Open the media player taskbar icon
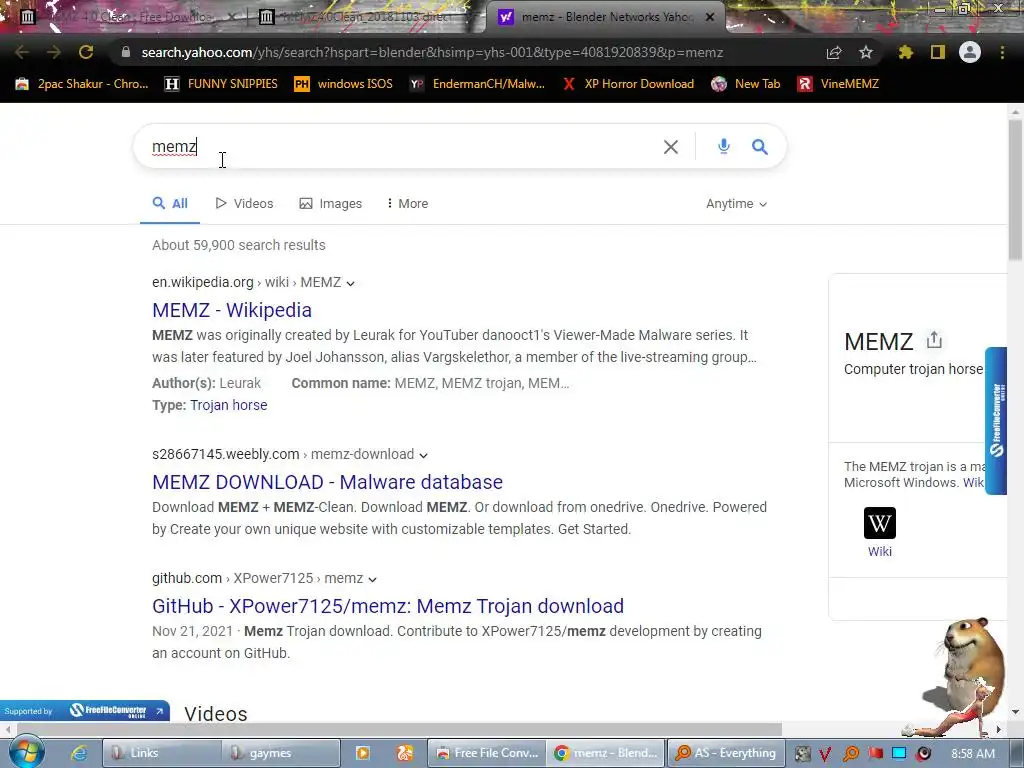Screen dimensions: 1024x768 coord(362,753)
